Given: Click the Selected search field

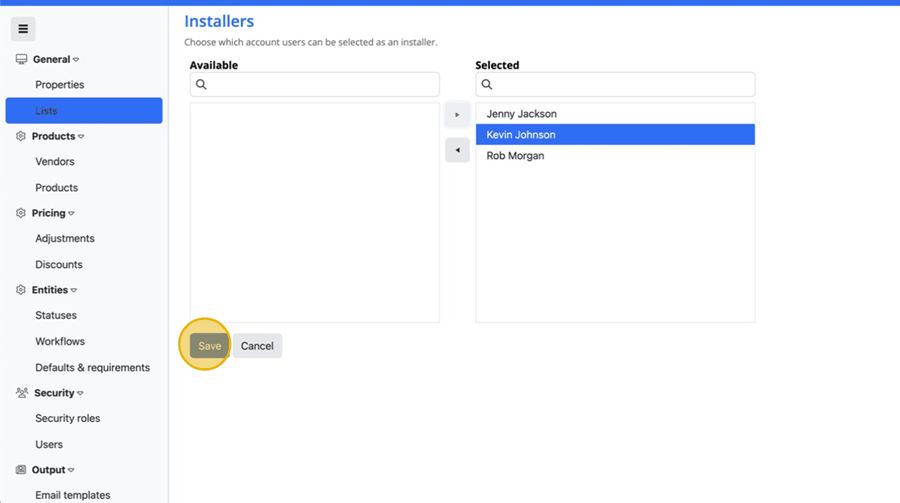Looking at the screenshot, I should click(x=620, y=85).
